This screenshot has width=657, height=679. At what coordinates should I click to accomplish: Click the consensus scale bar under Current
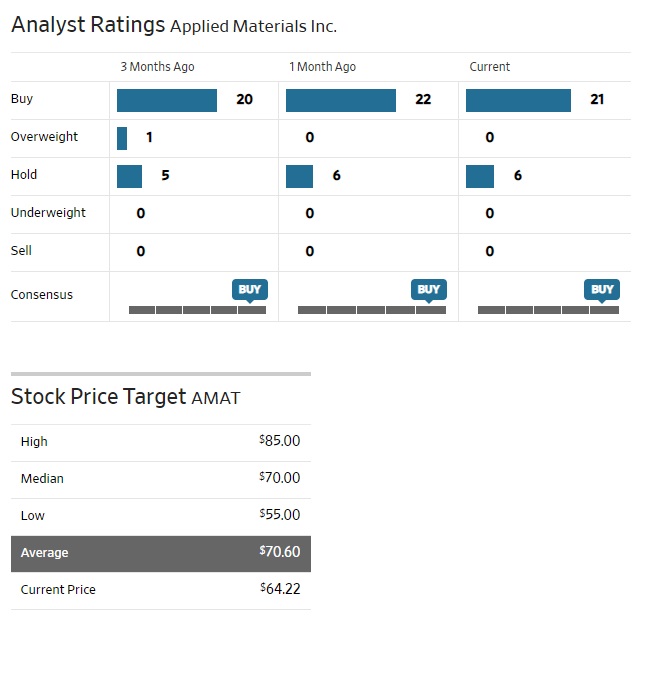[548, 310]
